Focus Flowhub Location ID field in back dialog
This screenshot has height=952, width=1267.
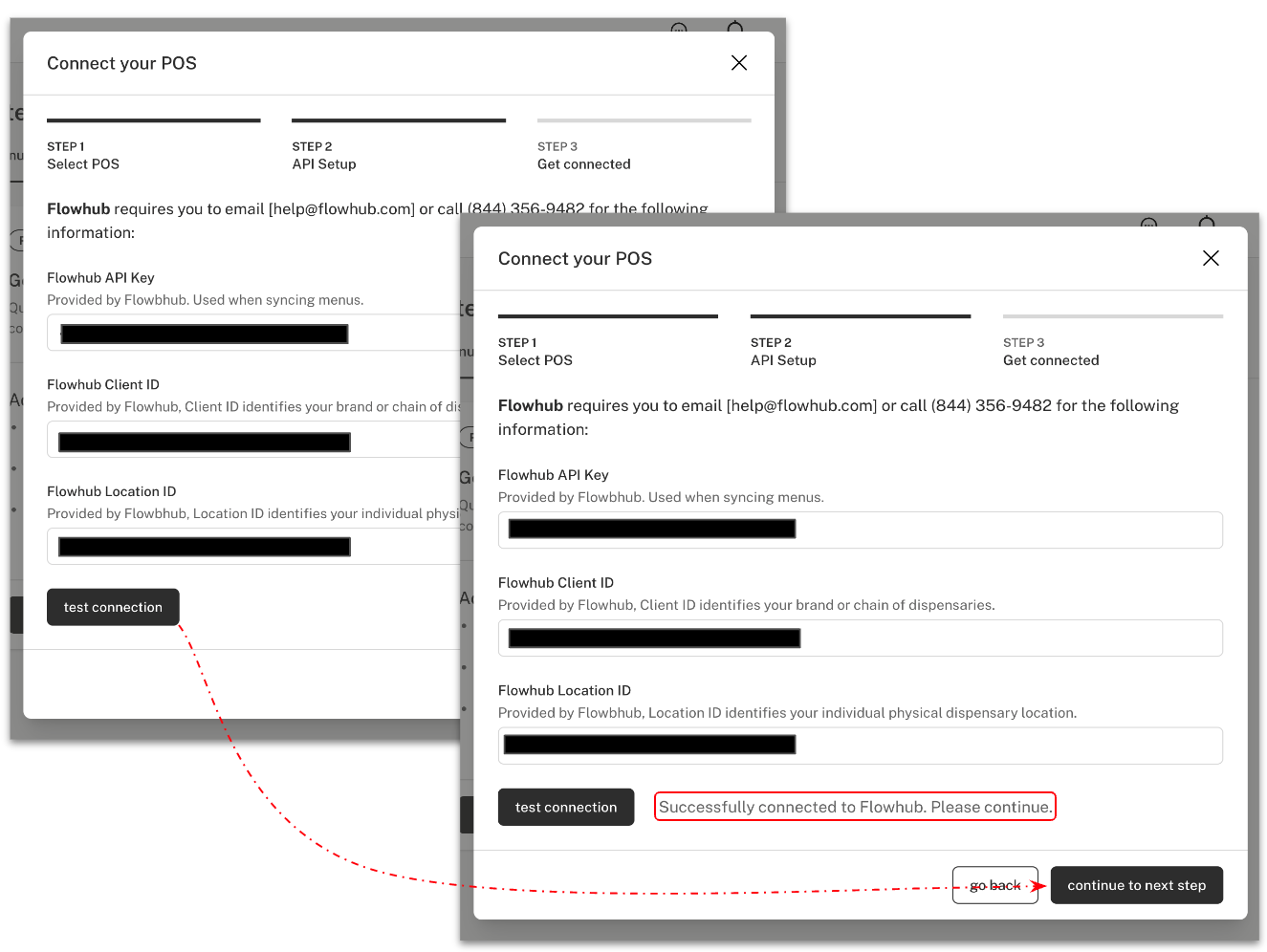coord(254,547)
